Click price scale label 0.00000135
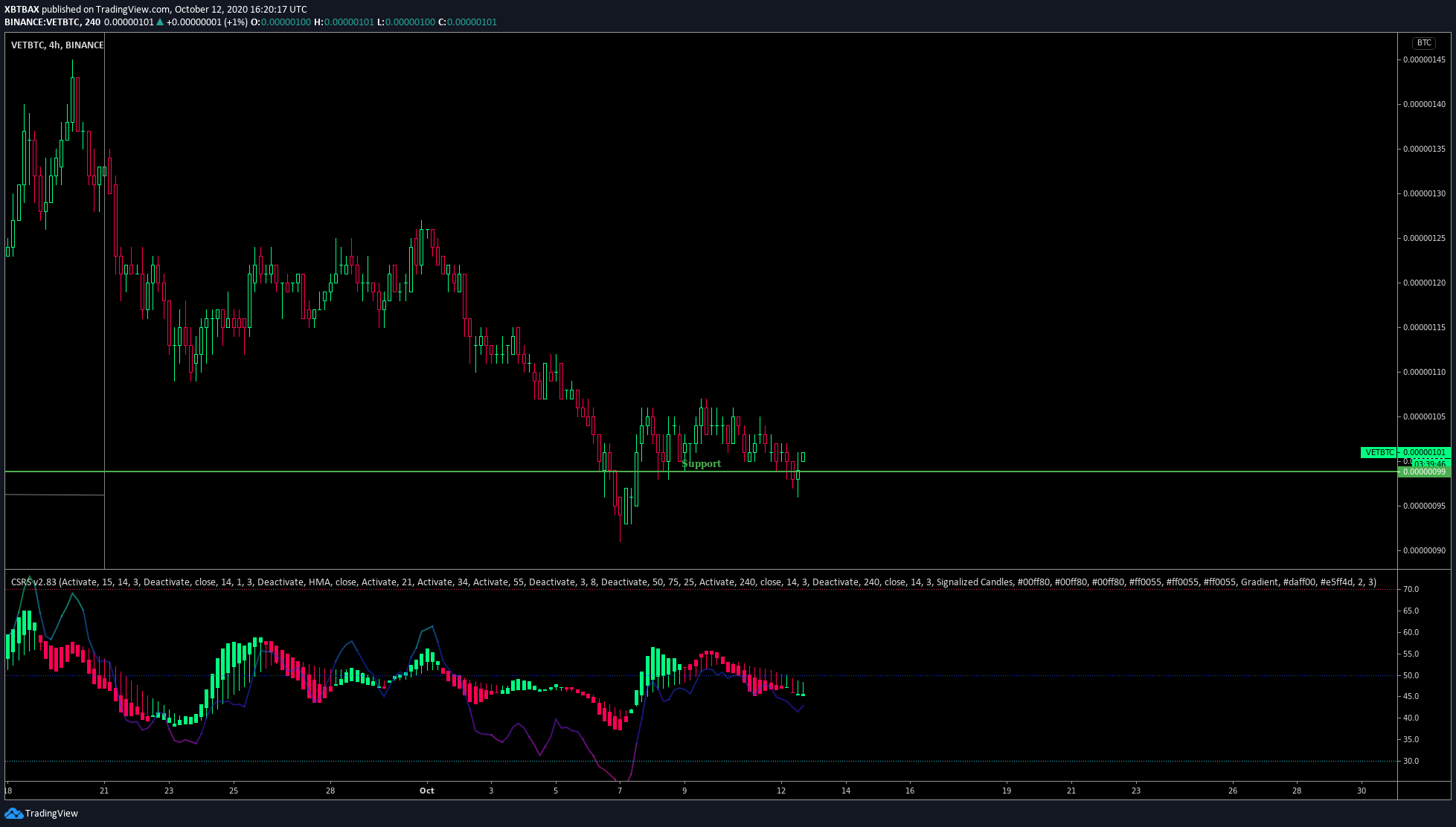The image size is (1456, 827). click(1424, 149)
